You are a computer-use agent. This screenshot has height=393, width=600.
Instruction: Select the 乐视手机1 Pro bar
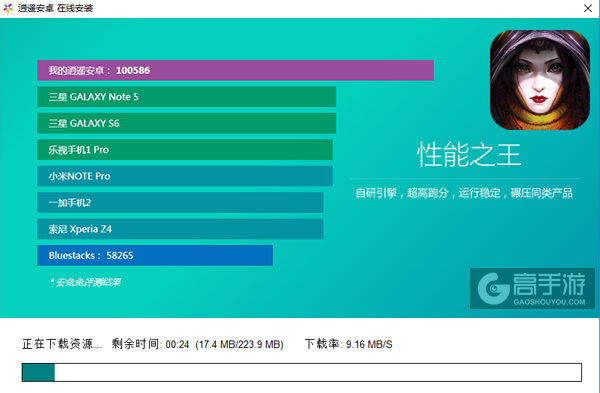(185, 150)
